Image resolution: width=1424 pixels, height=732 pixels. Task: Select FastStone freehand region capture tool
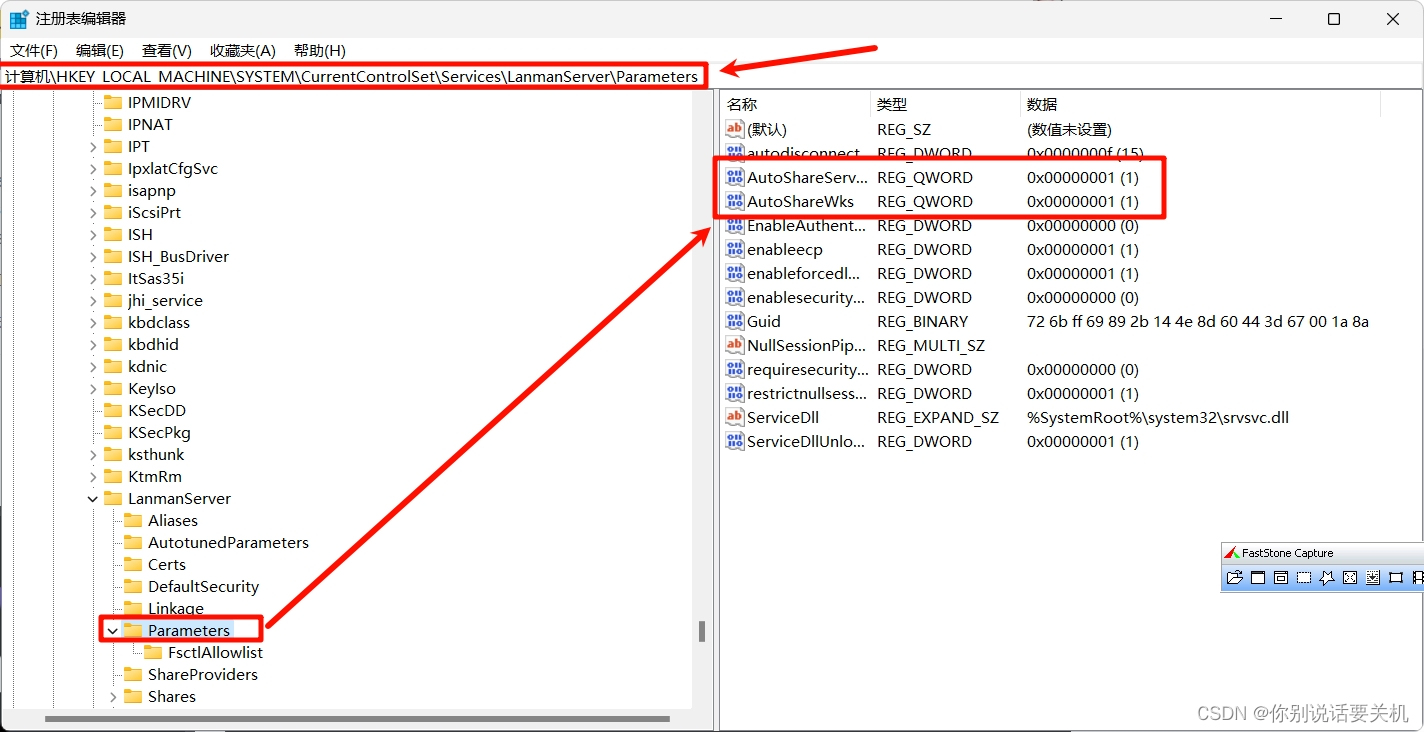pos(1327,577)
